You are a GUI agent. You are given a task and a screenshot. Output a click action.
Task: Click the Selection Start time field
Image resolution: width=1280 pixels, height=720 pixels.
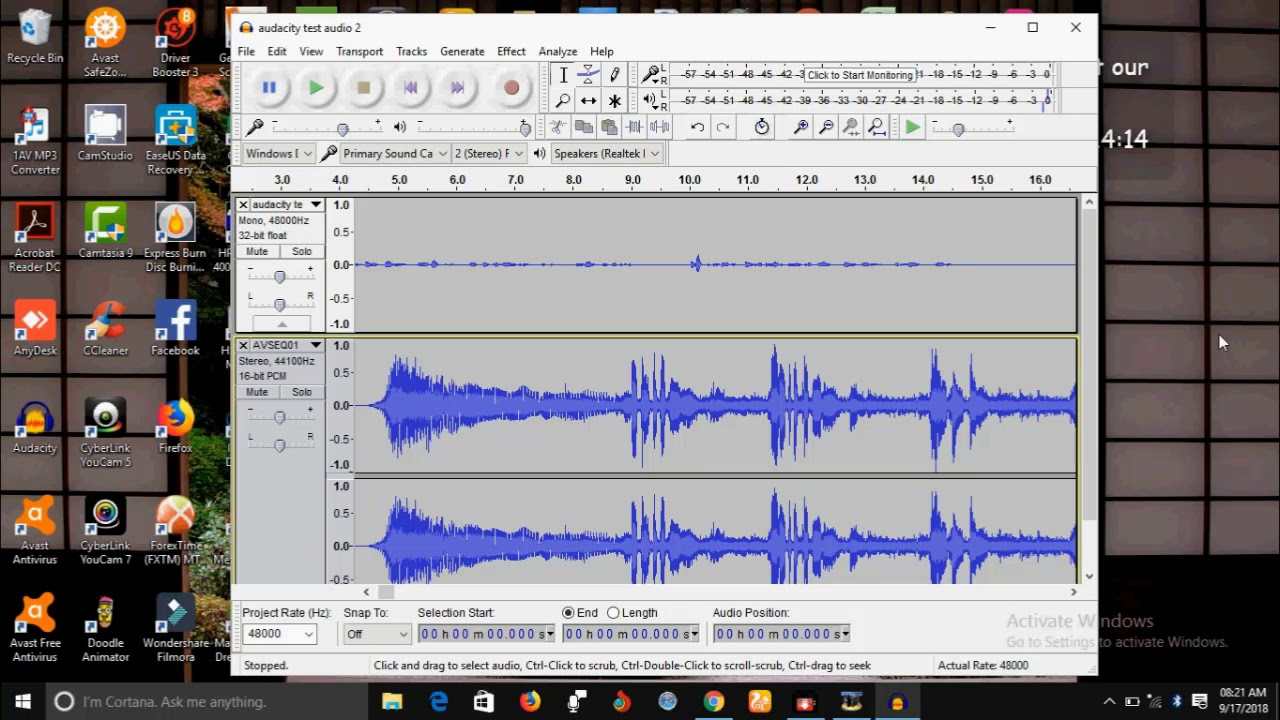pos(486,634)
